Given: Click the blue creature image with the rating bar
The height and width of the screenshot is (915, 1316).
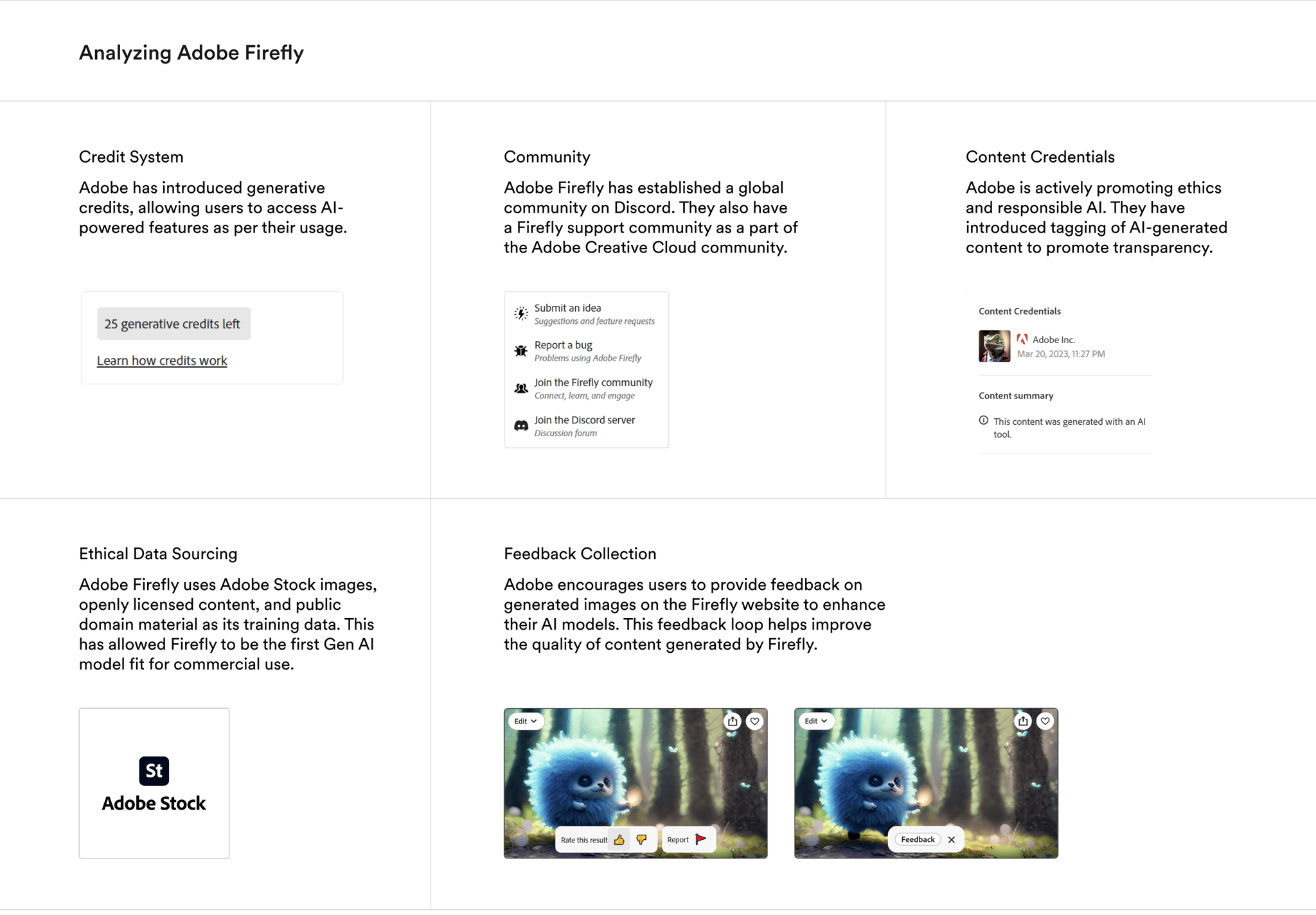Looking at the screenshot, I should point(636,783).
